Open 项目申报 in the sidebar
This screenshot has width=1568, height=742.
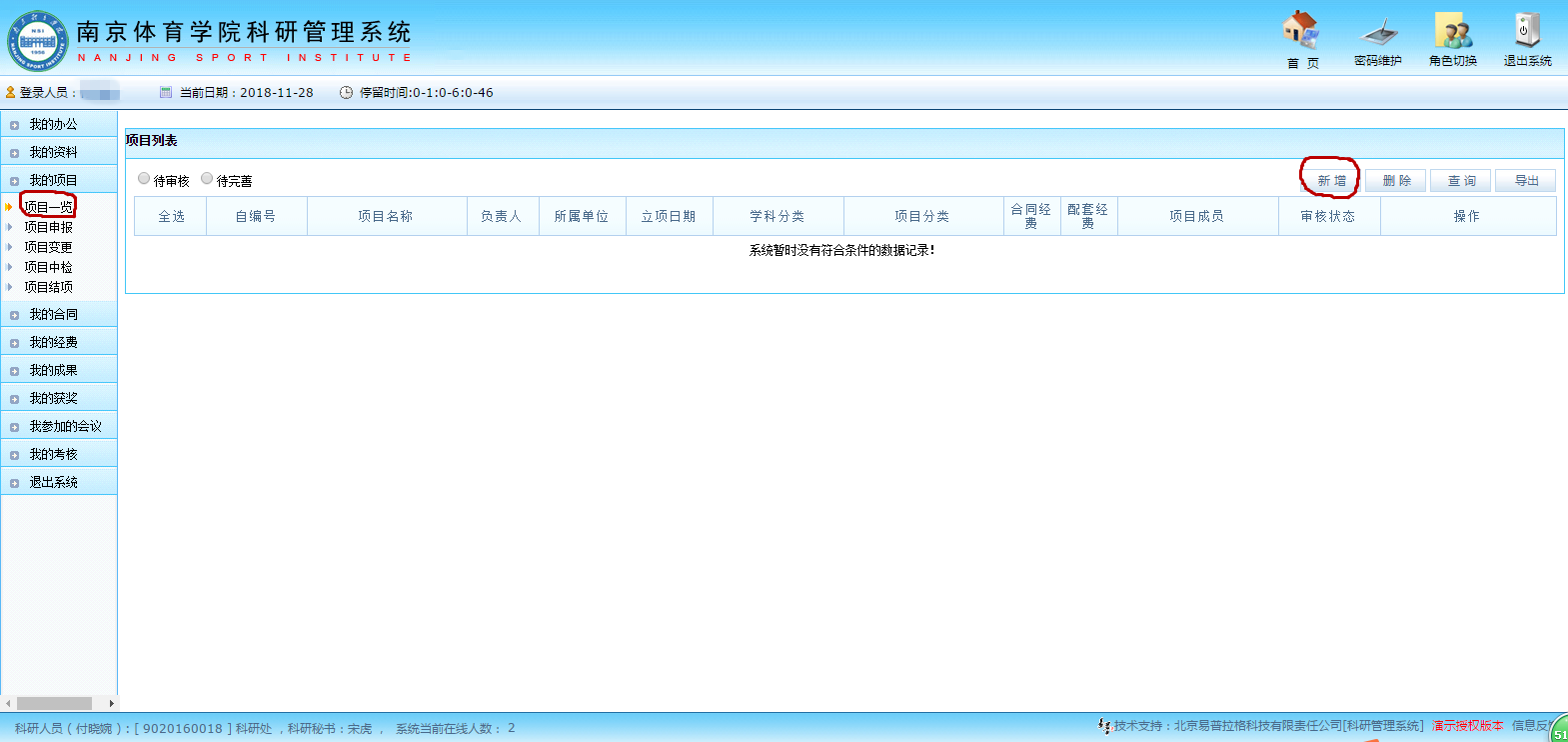48,227
